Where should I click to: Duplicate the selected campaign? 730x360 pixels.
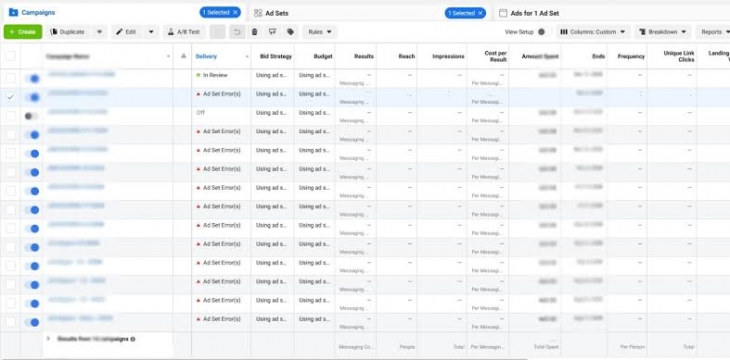[68, 32]
